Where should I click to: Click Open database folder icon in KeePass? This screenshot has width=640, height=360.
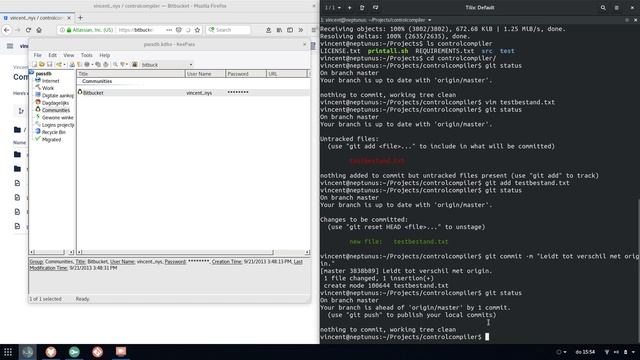42,64
